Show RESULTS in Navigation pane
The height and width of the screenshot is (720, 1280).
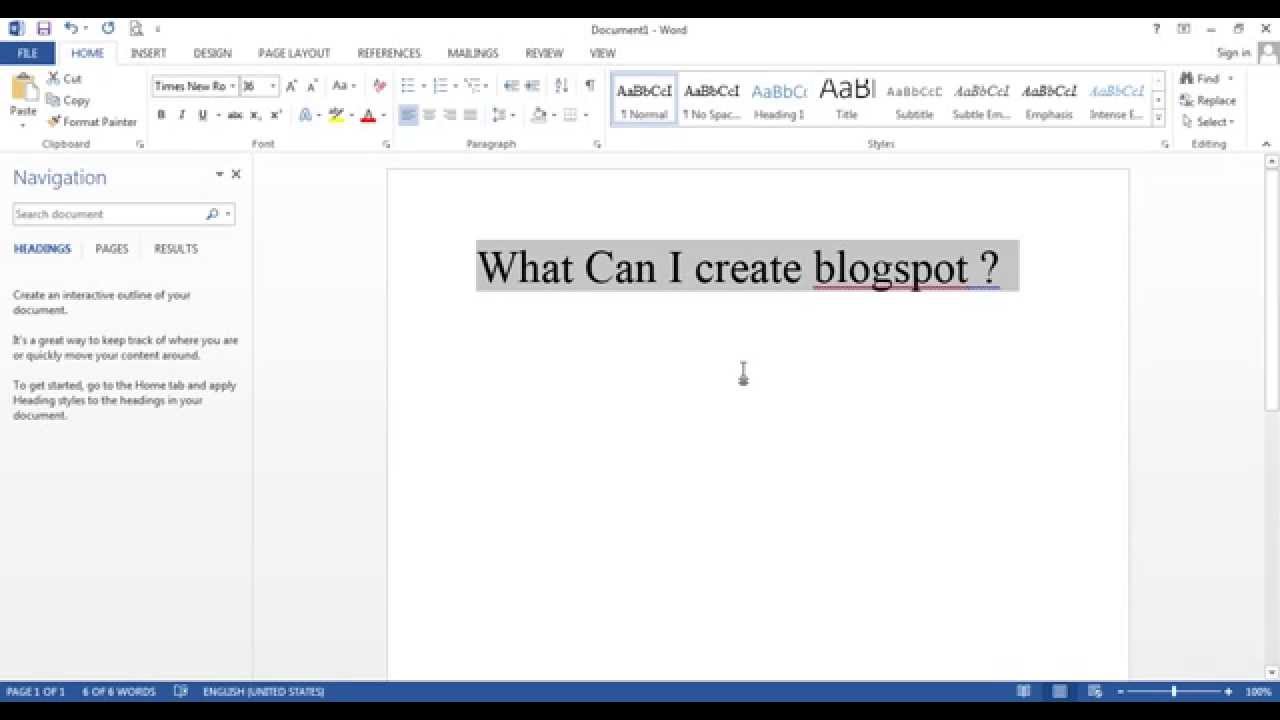[x=176, y=249]
